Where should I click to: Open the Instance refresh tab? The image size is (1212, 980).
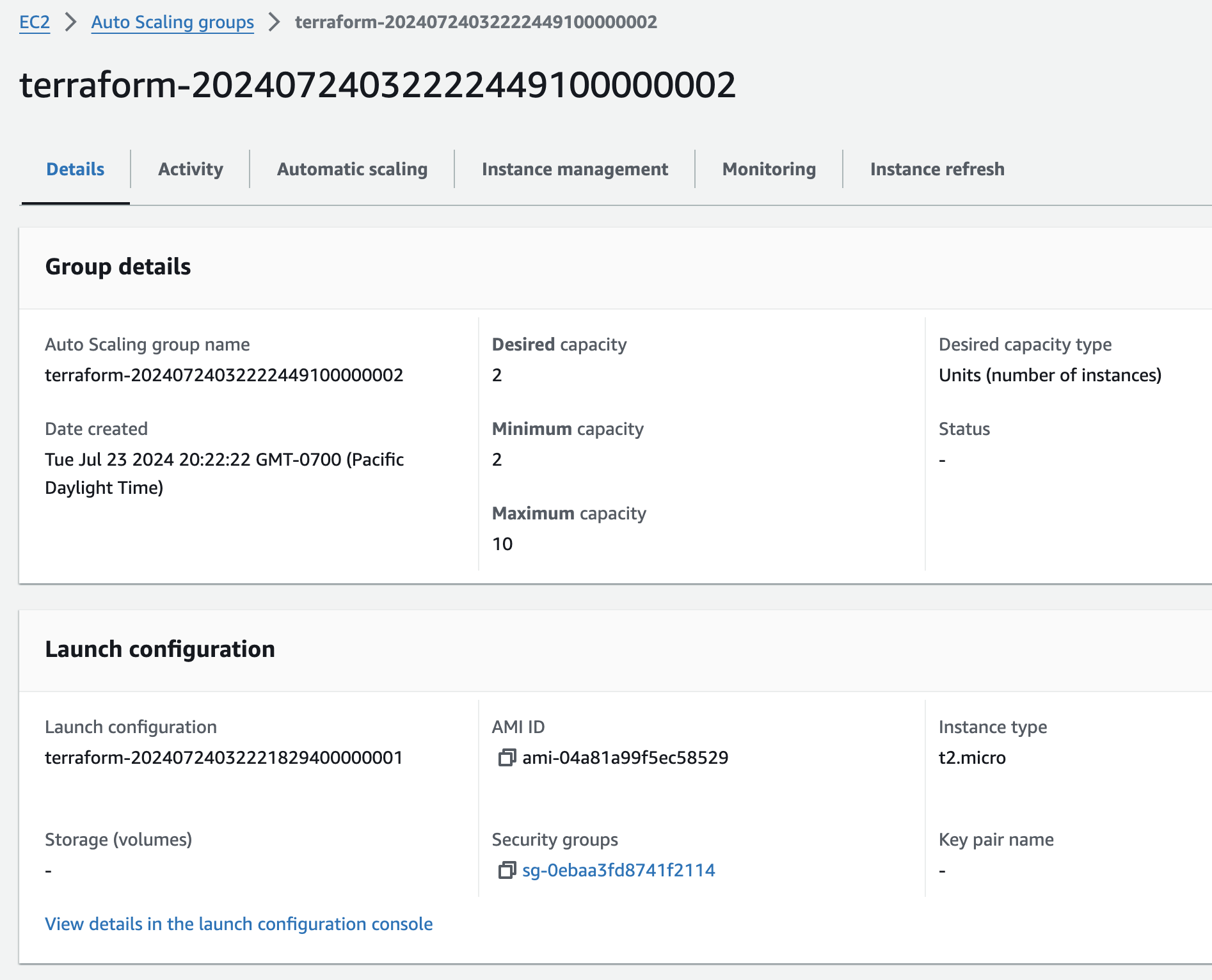(937, 170)
